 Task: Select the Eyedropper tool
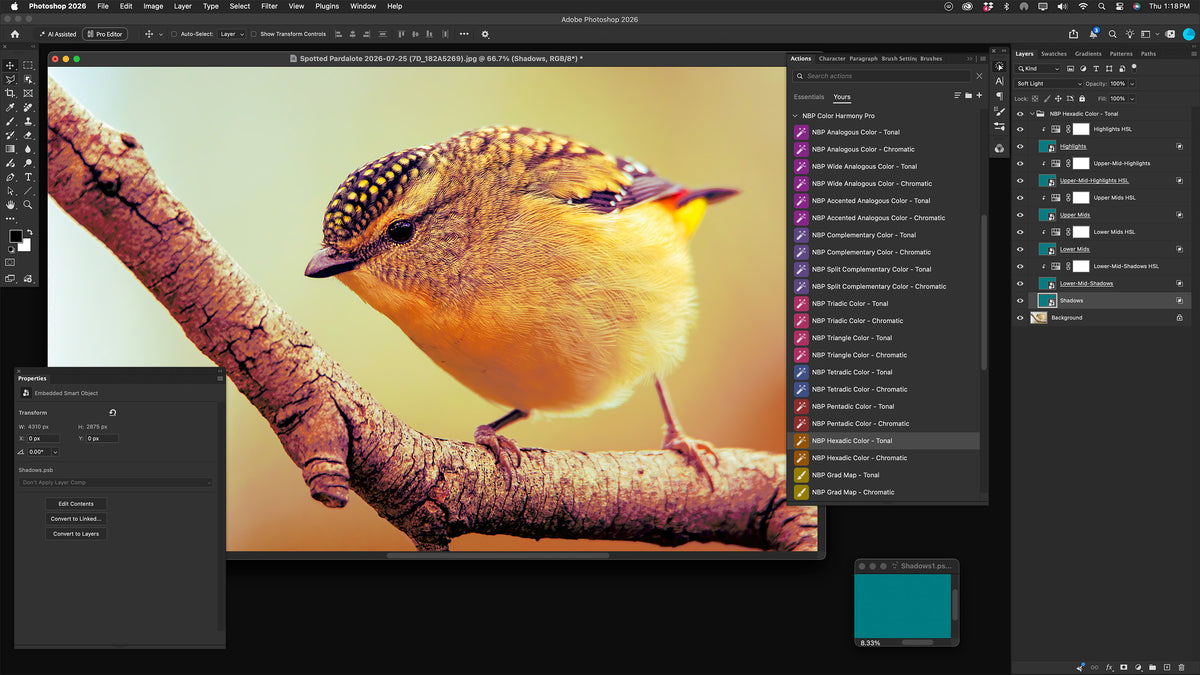pyautogui.click(x=11, y=107)
